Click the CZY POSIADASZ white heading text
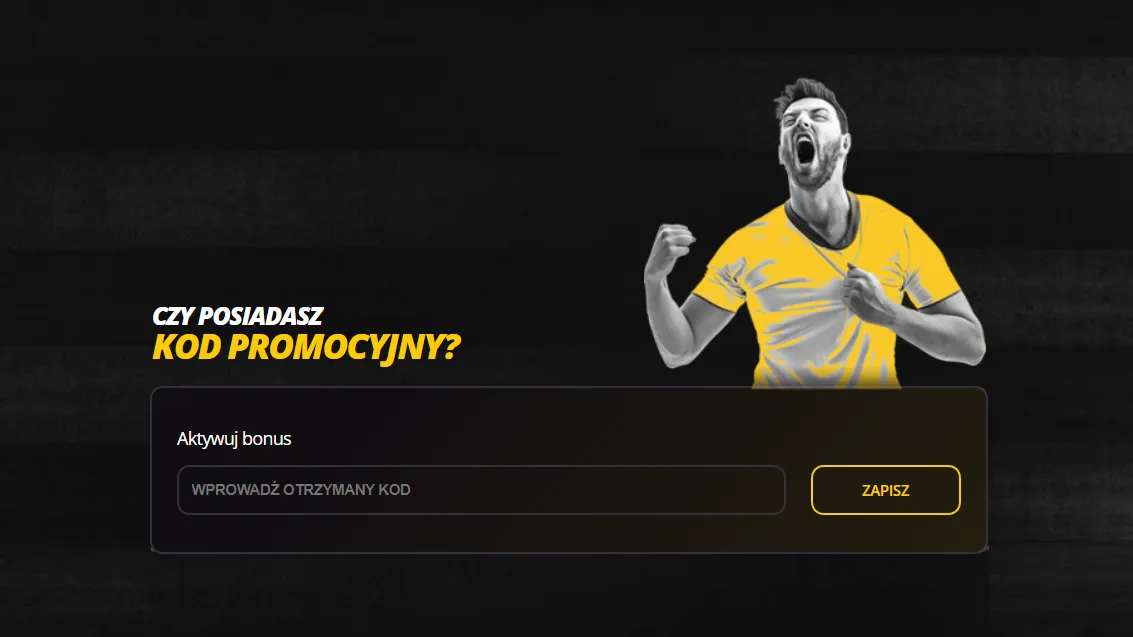The image size is (1133, 637). pos(238,316)
